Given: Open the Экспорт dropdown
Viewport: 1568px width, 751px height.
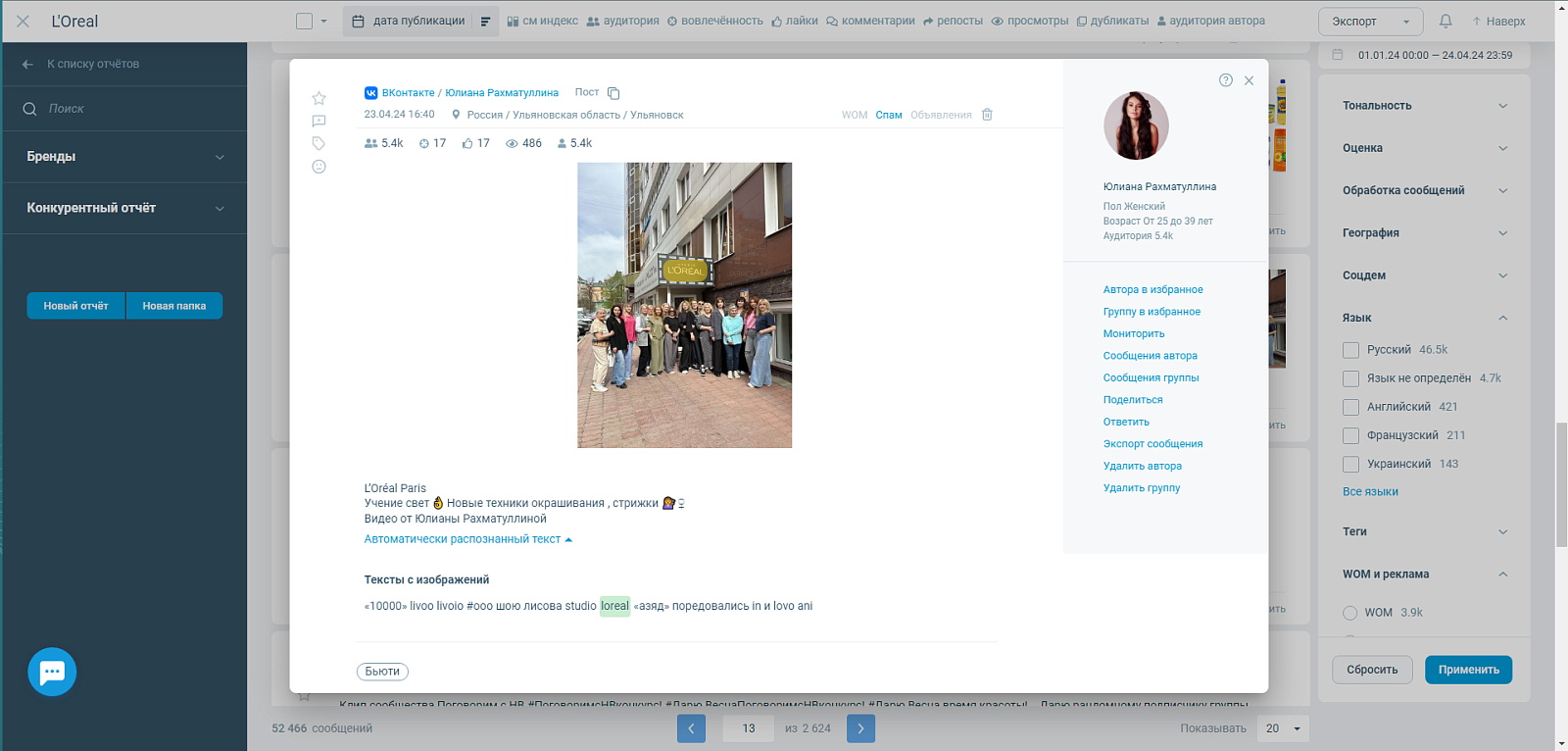Looking at the screenshot, I should click(1370, 22).
